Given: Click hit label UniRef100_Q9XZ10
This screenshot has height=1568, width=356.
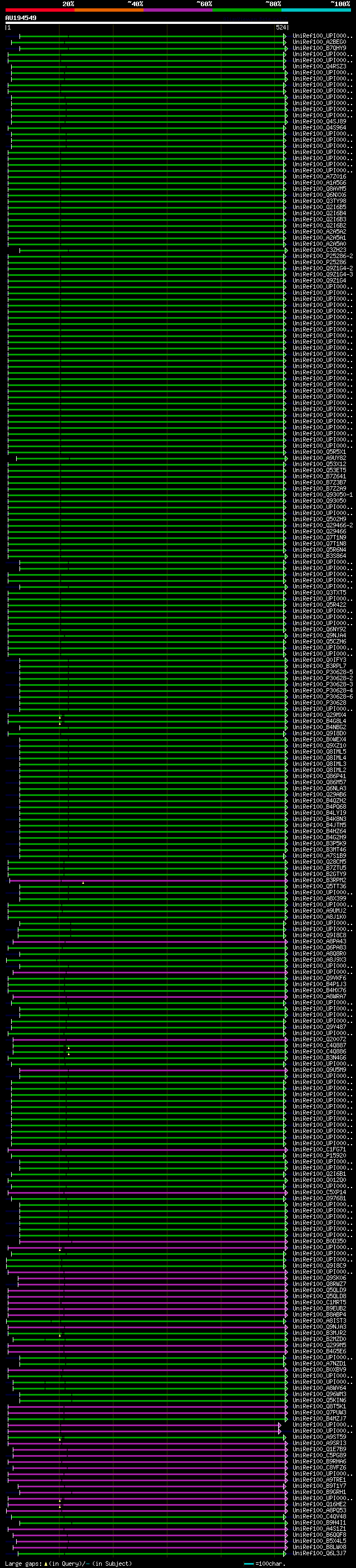Looking at the screenshot, I should [x=319, y=746].
